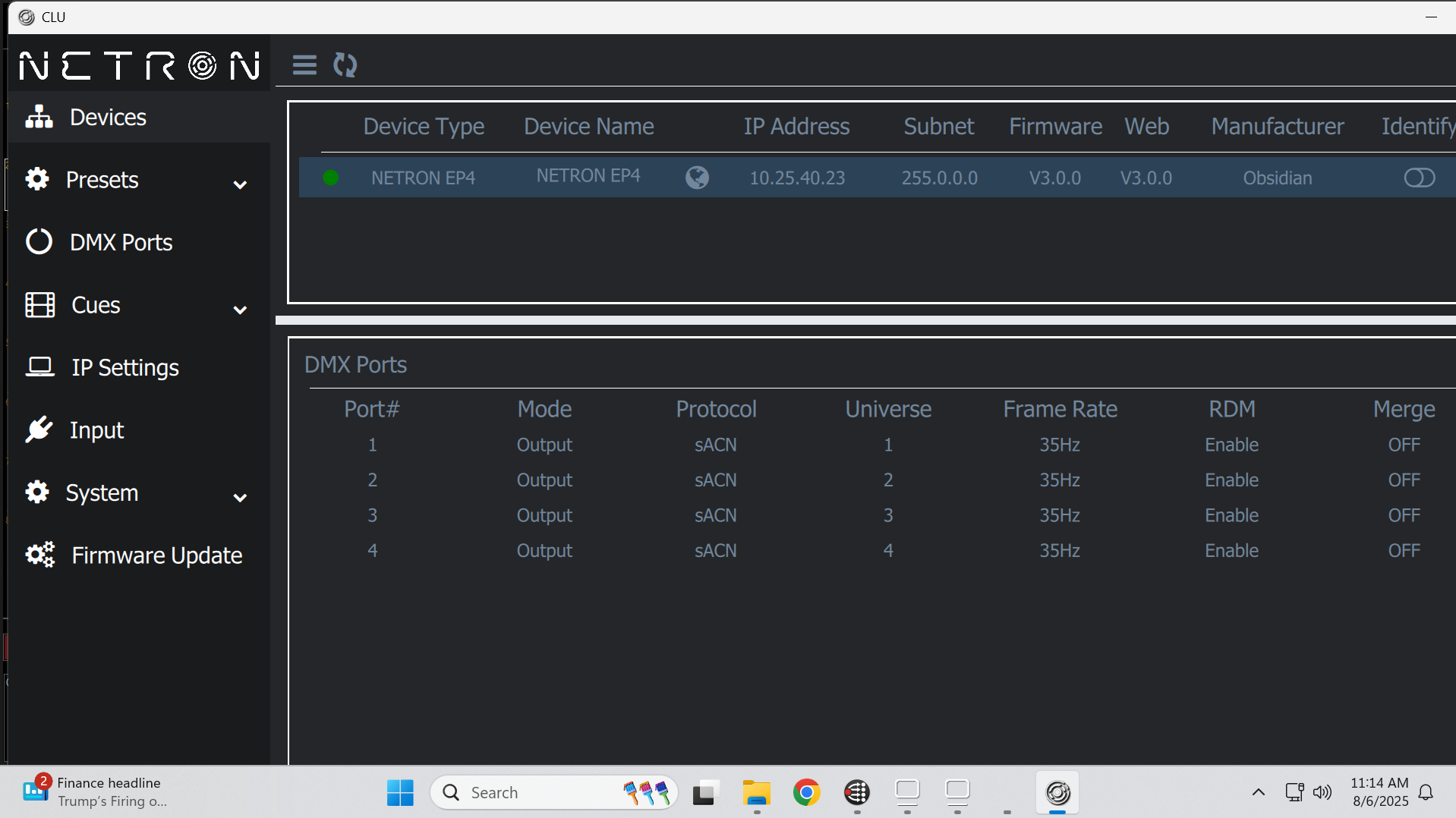Click the IP Settings laptop icon
1456x818 pixels.
click(39, 367)
